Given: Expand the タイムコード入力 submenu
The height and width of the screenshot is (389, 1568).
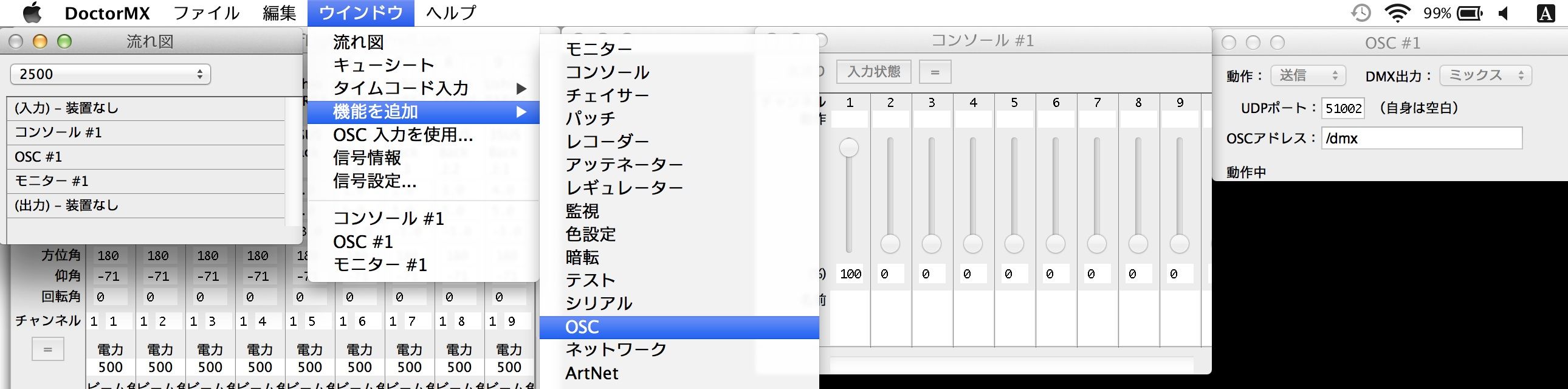Looking at the screenshot, I should [x=423, y=88].
